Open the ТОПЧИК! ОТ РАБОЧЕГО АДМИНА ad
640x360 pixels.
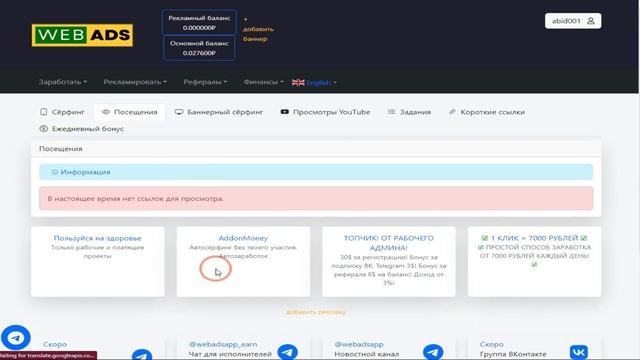[x=389, y=243]
